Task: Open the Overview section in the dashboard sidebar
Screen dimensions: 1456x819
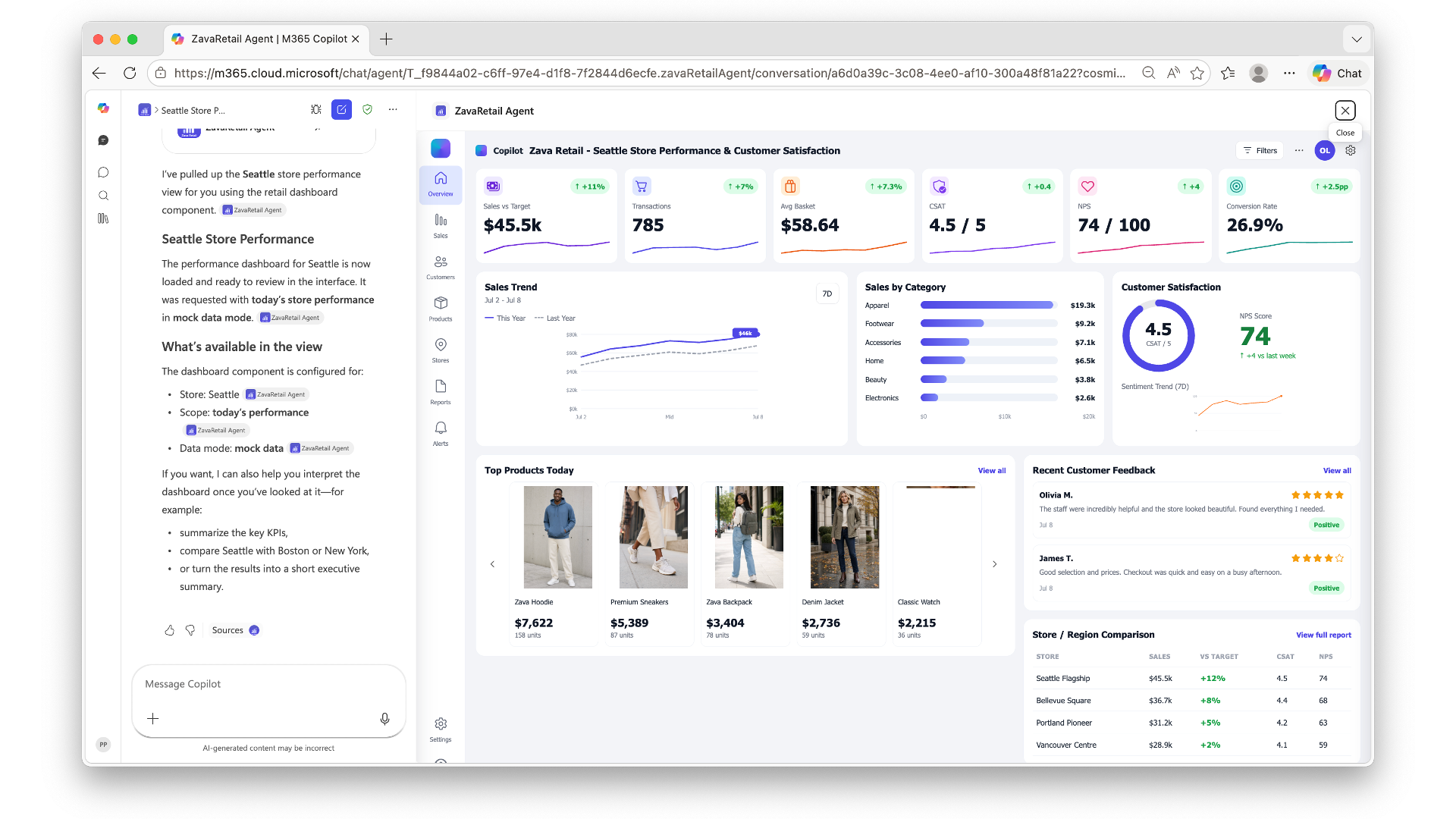Action: pos(441,185)
